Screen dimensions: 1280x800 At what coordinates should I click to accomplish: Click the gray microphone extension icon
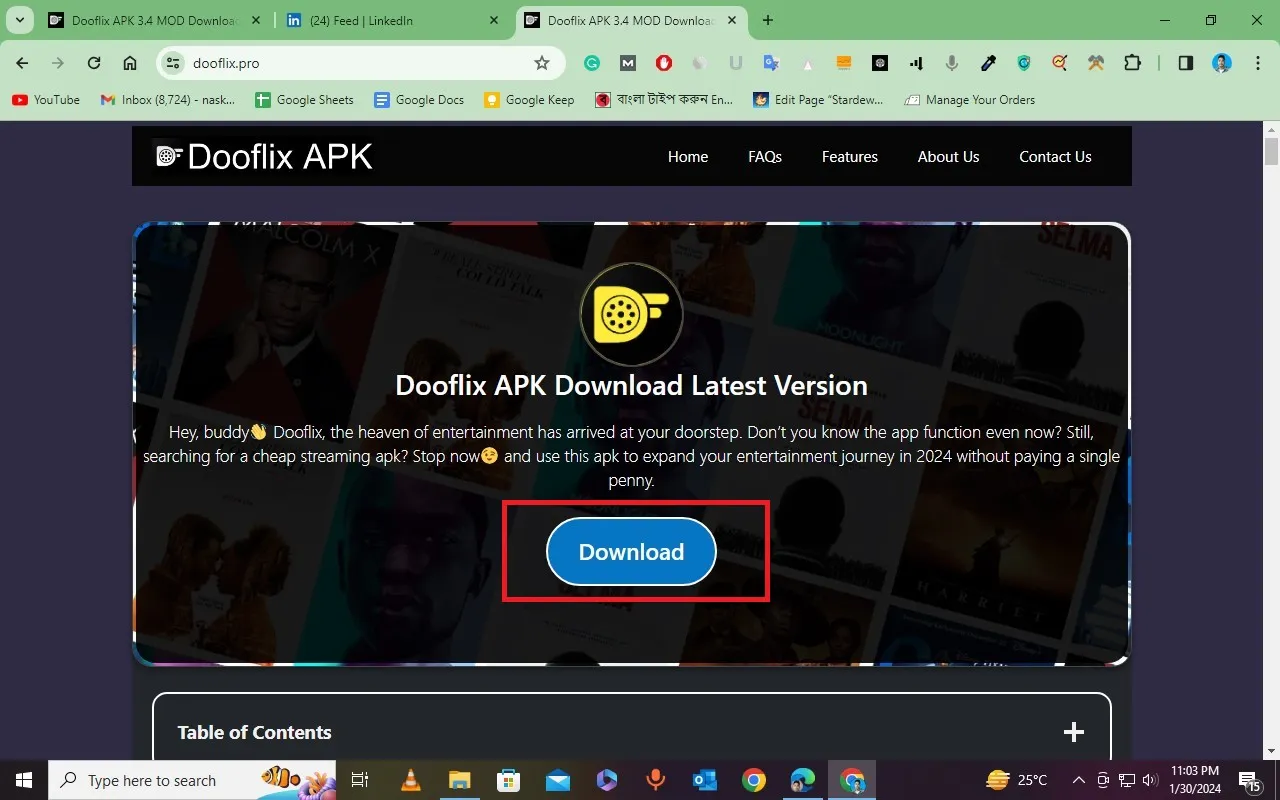[952, 63]
